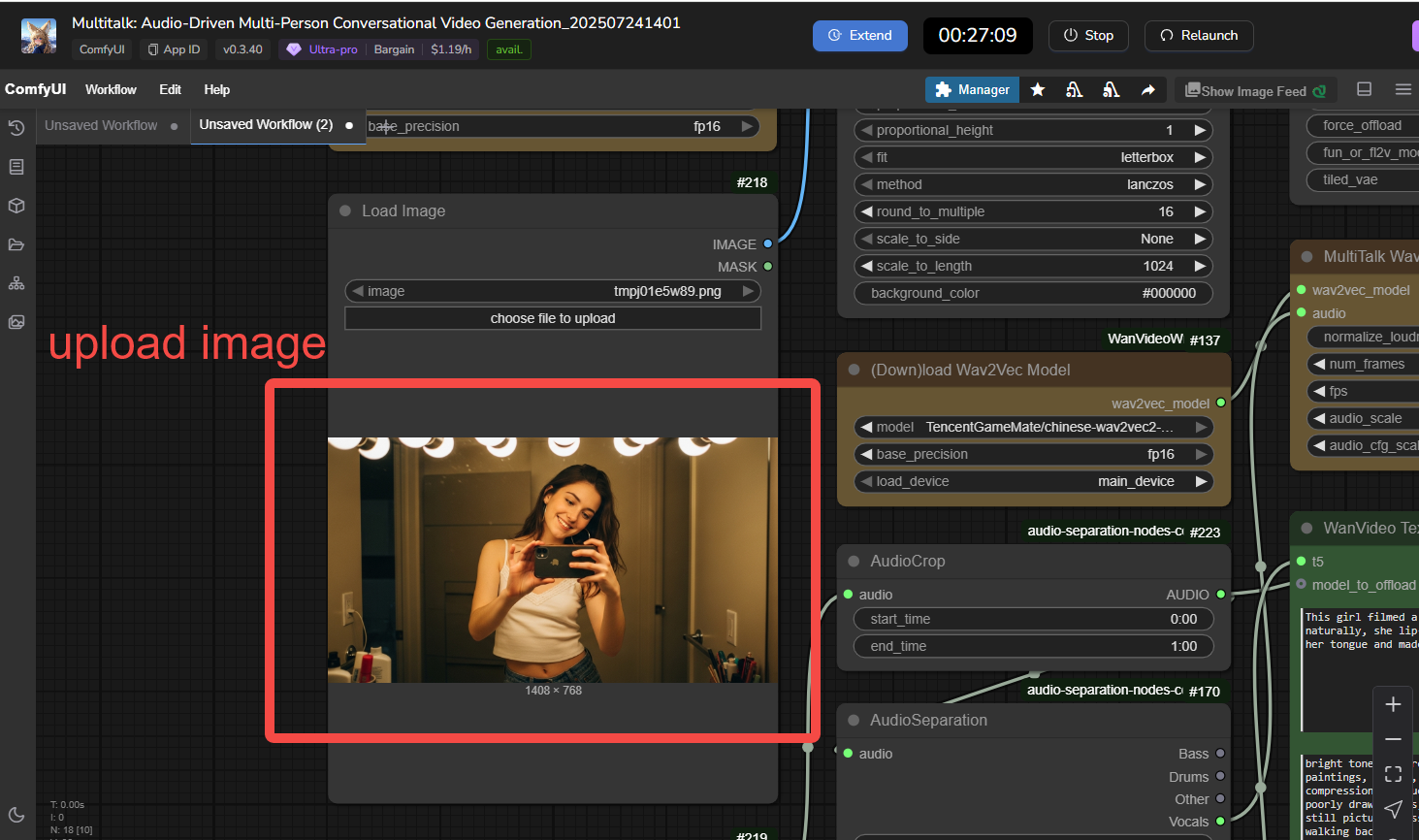This screenshot has width=1419, height=840.
Task: Collapse the WanVideo Text node dot
Action: click(x=1306, y=528)
